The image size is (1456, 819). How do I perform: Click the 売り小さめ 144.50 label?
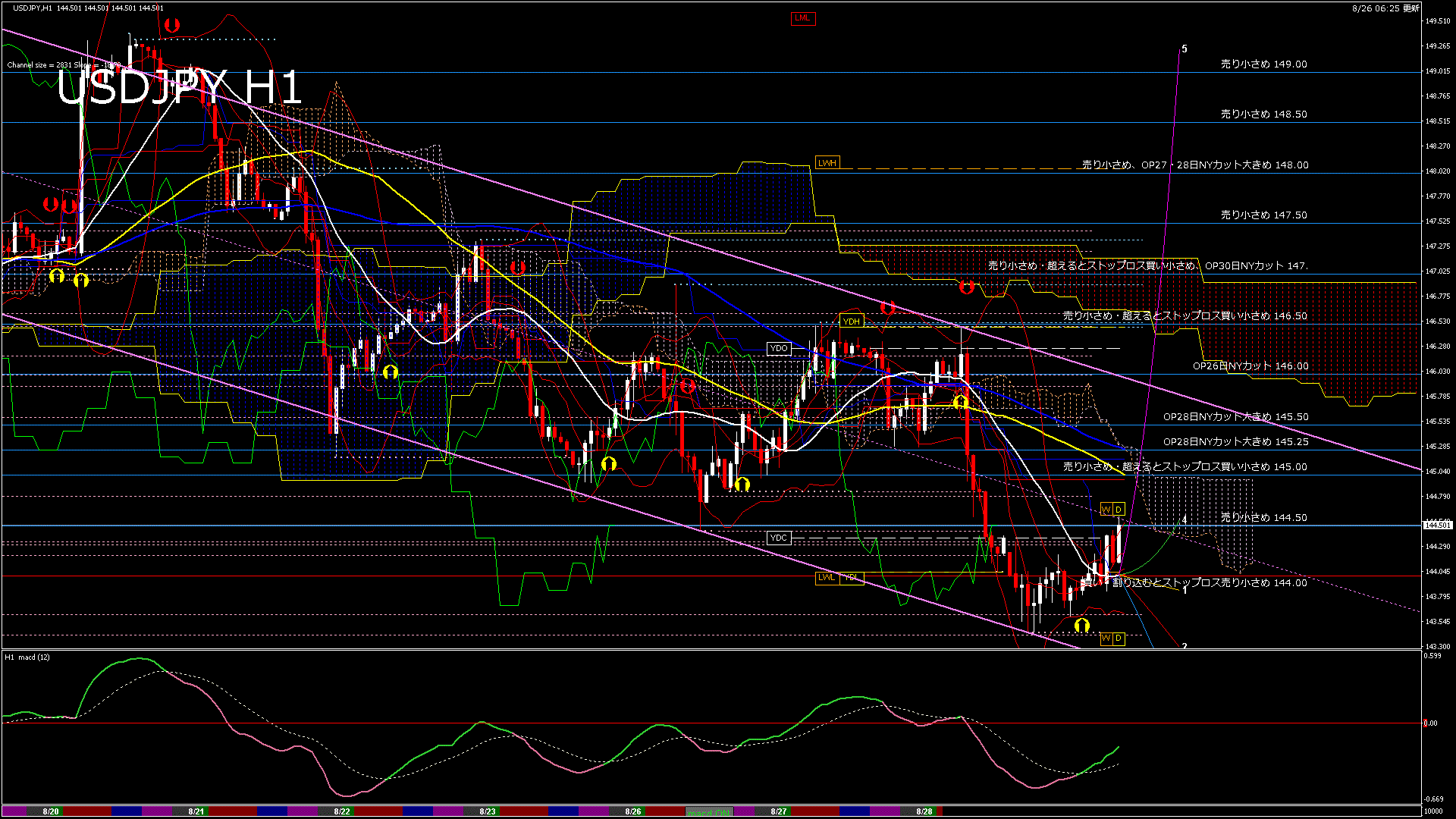(1263, 517)
